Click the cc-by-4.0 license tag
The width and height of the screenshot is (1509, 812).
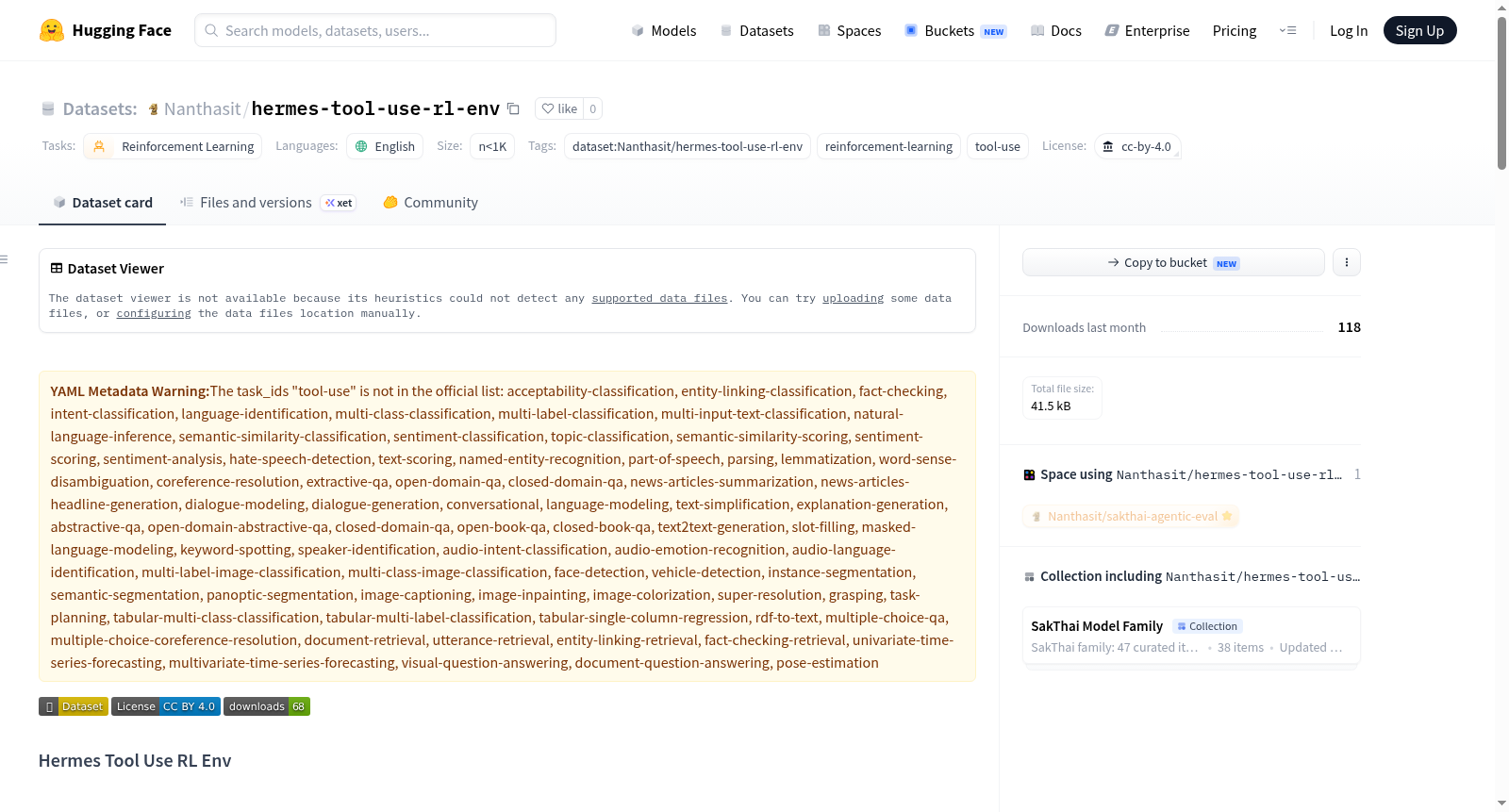(1137, 146)
